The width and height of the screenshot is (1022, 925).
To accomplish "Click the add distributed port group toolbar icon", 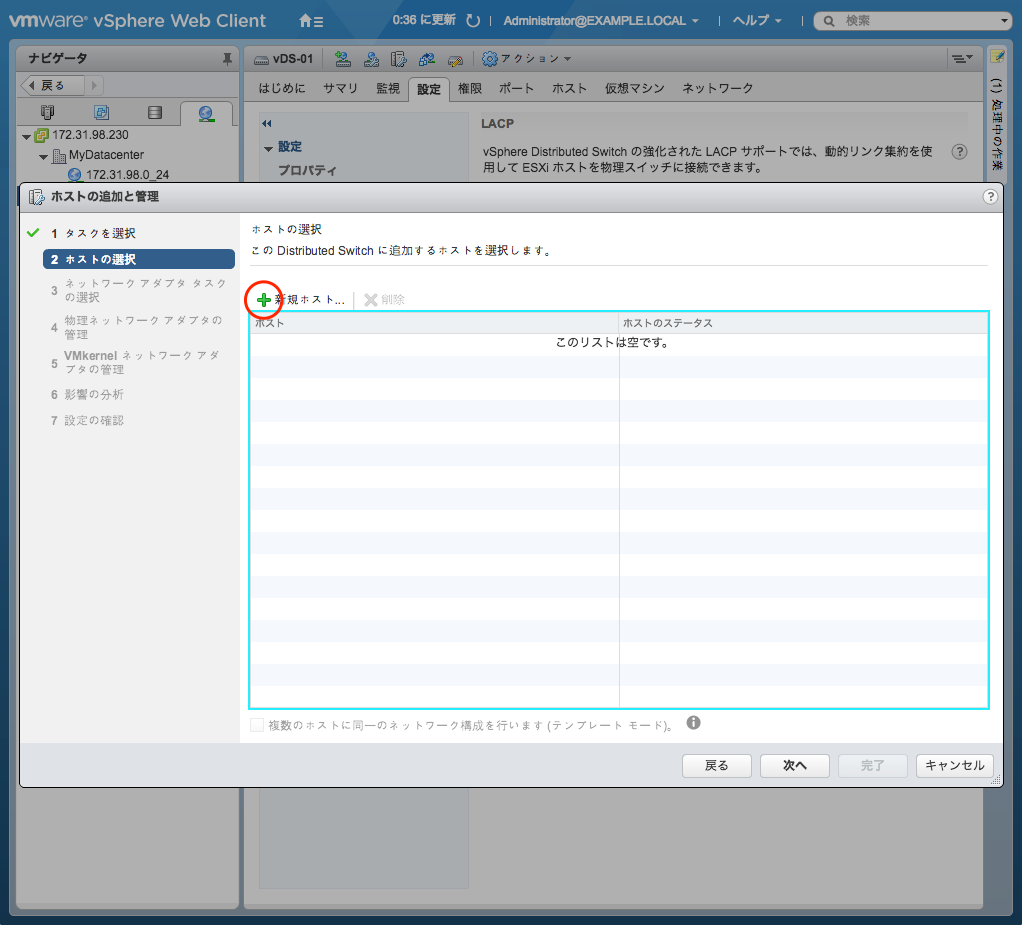I will click(x=342, y=59).
